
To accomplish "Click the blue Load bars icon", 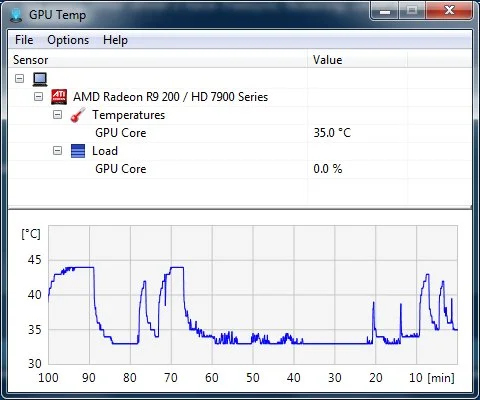I will click(78, 151).
